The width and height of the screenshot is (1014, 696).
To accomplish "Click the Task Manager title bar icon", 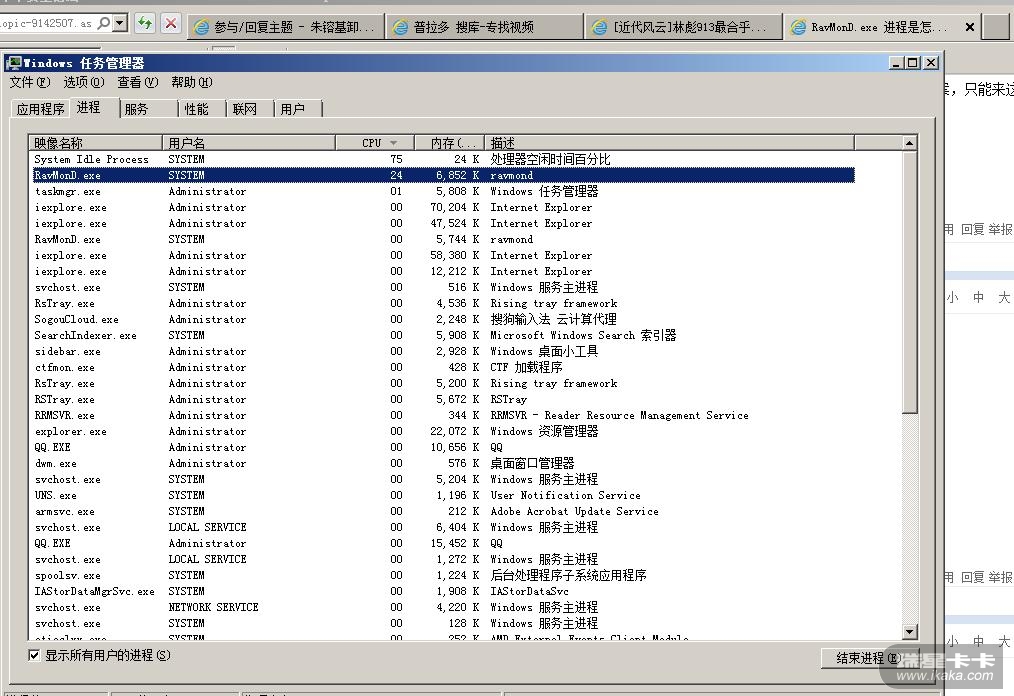I will tap(13, 63).
